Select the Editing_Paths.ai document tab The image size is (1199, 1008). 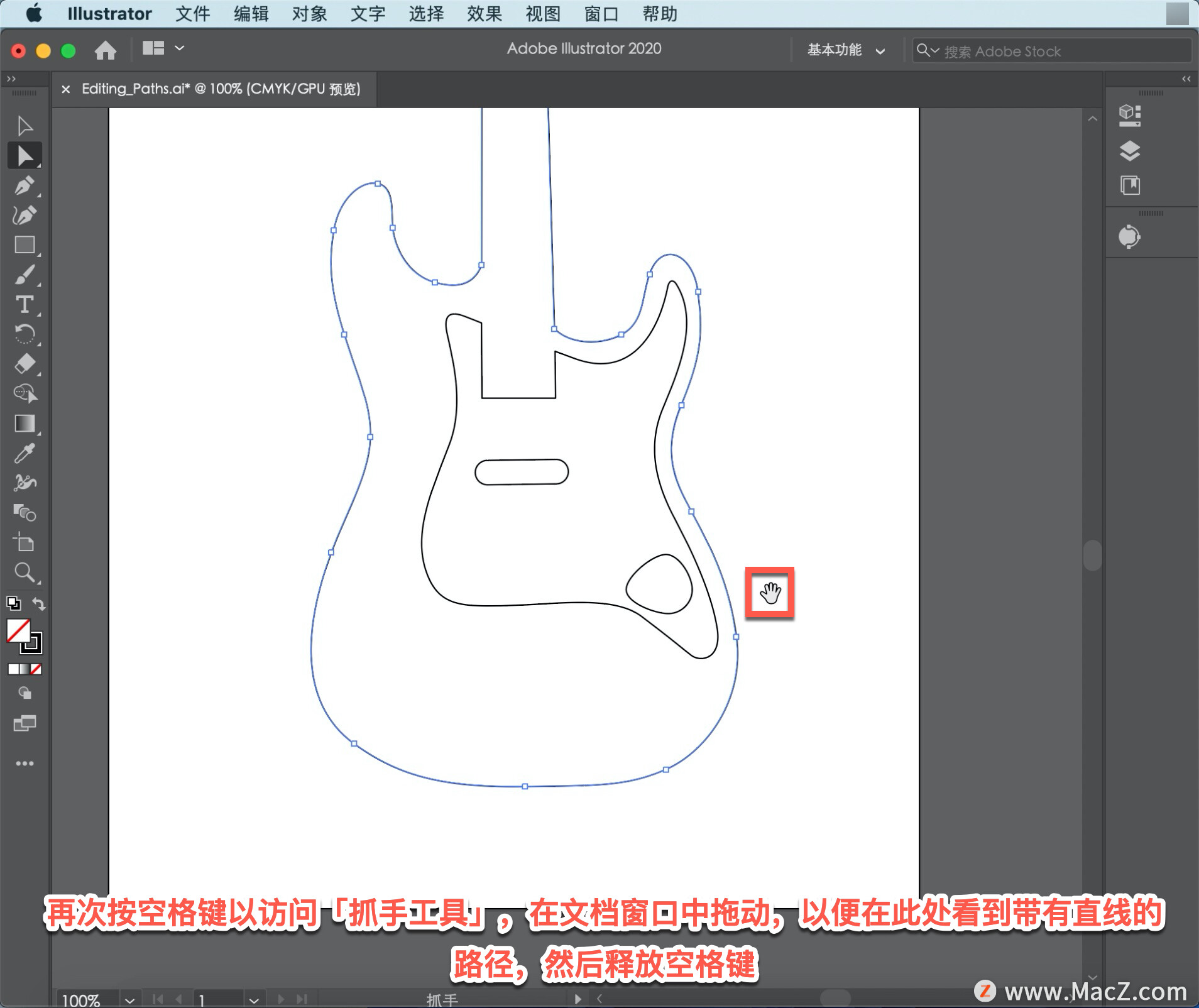[x=221, y=89]
